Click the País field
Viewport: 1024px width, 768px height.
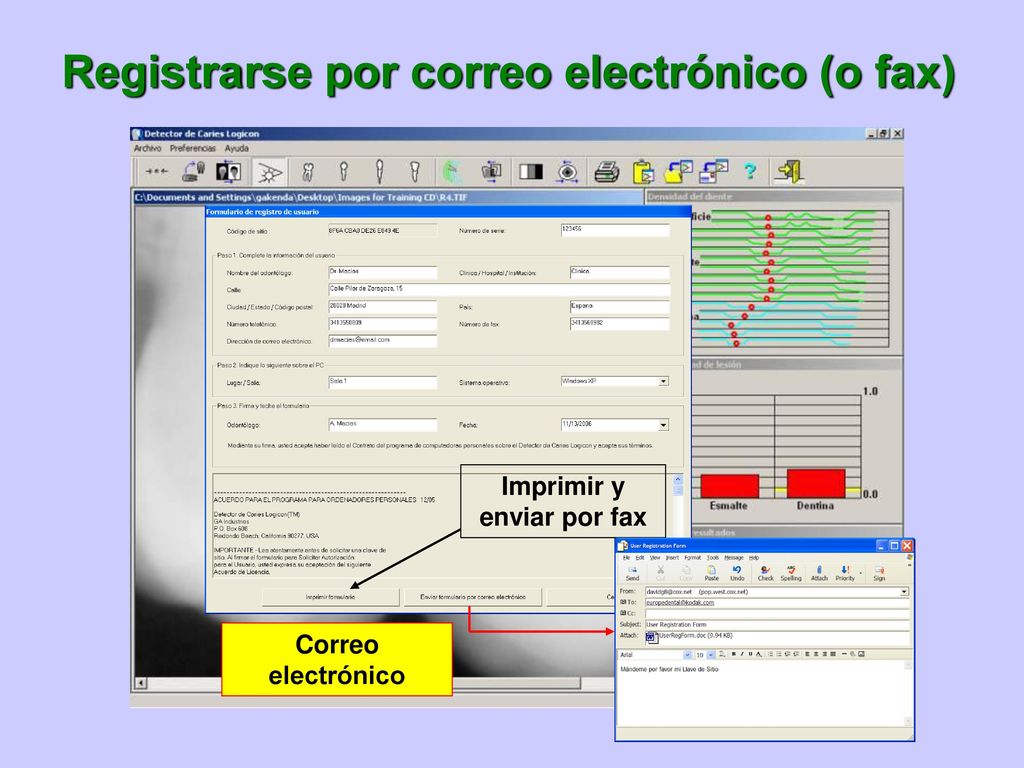point(620,307)
